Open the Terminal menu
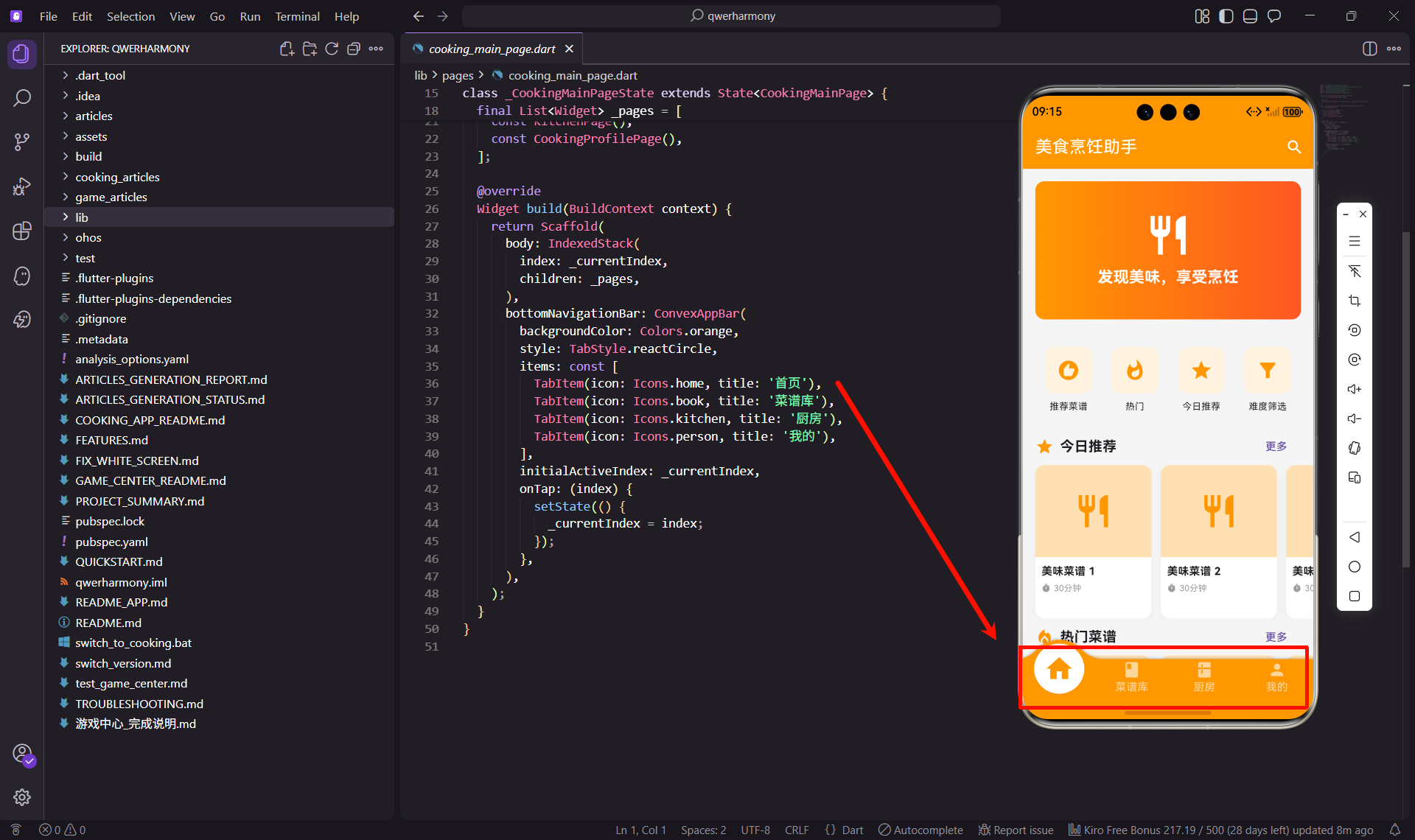This screenshot has height=840, width=1415. click(297, 16)
